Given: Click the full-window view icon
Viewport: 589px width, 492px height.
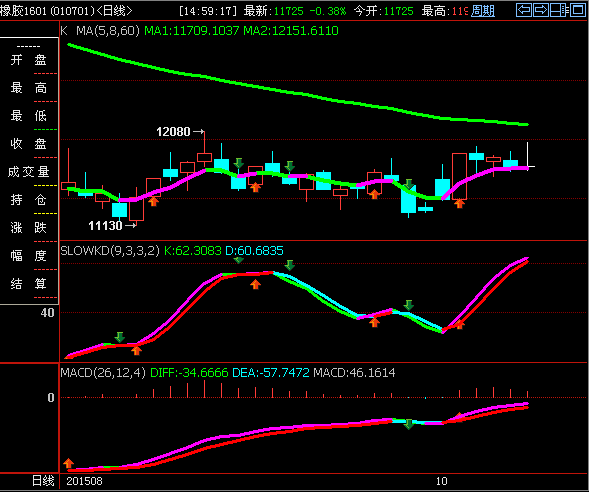Looking at the screenshot, I should (x=578, y=10).
